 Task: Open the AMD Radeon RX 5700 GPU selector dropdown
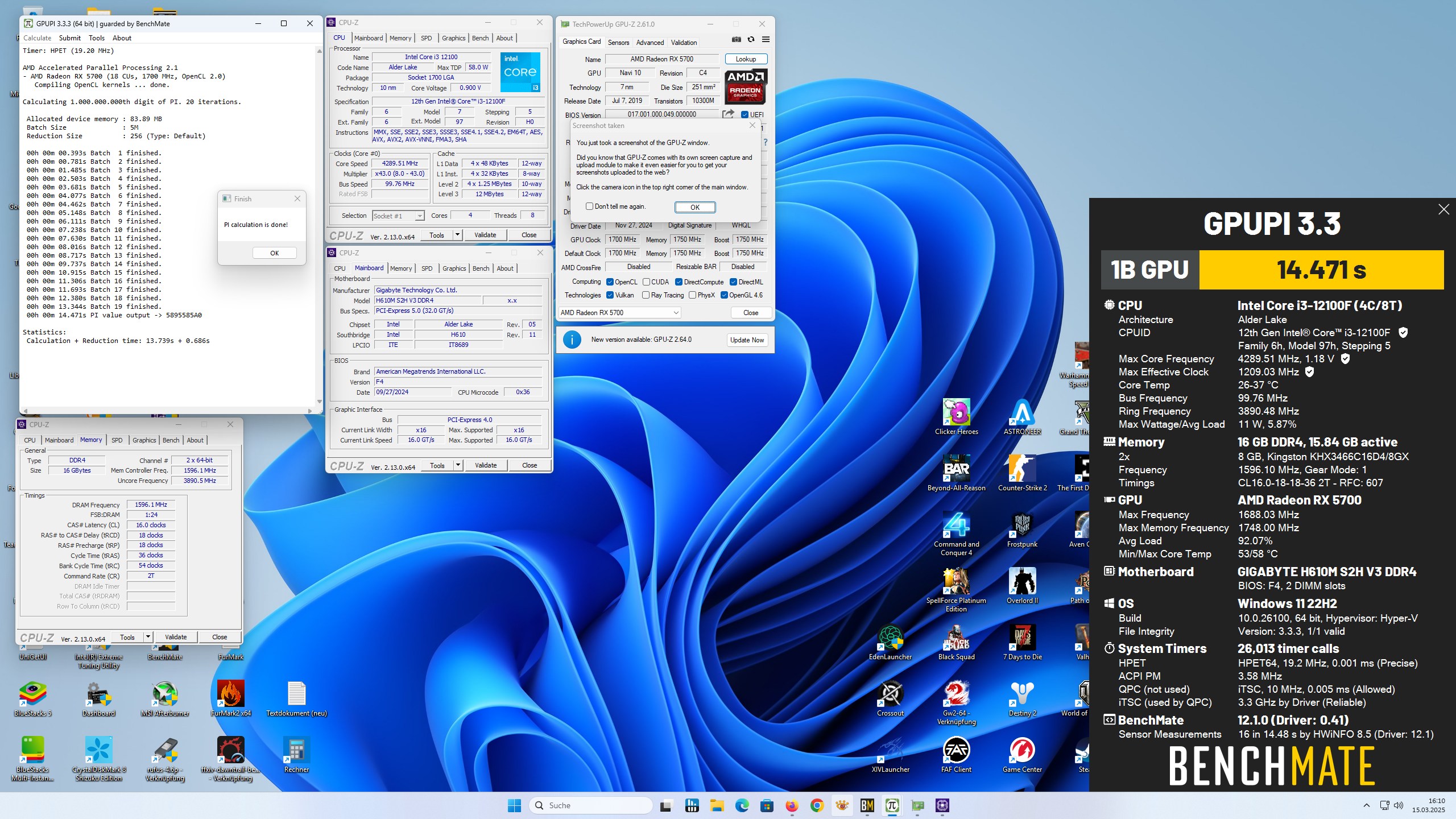click(619, 313)
